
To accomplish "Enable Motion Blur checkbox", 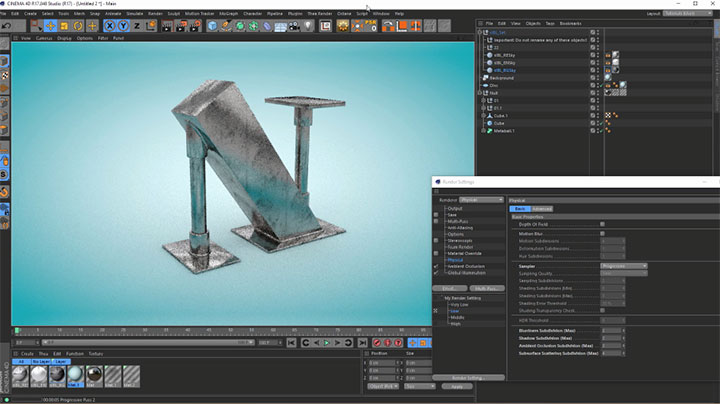I will (602, 234).
